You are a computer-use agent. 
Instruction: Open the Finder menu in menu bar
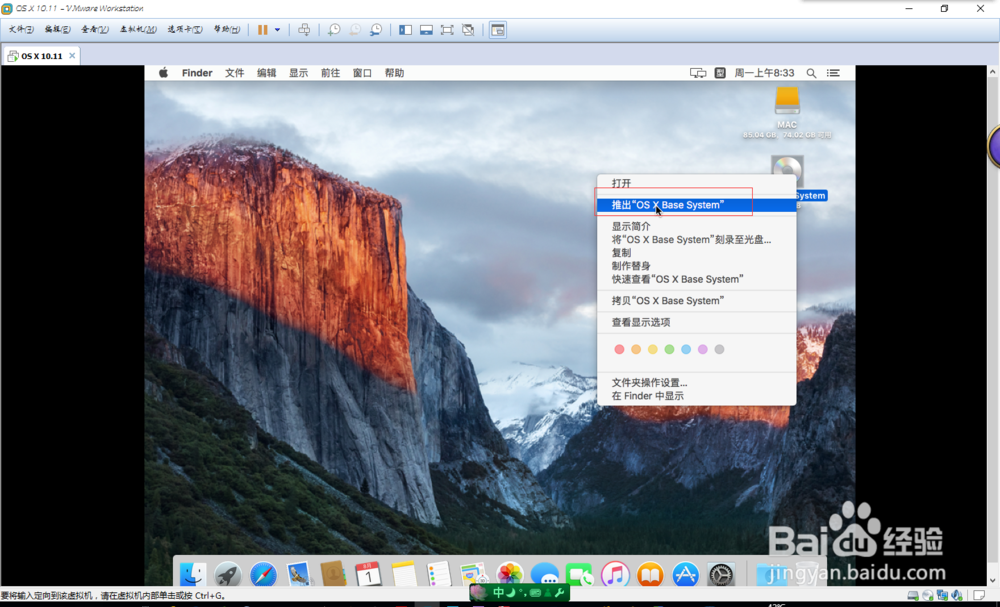coord(197,73)
